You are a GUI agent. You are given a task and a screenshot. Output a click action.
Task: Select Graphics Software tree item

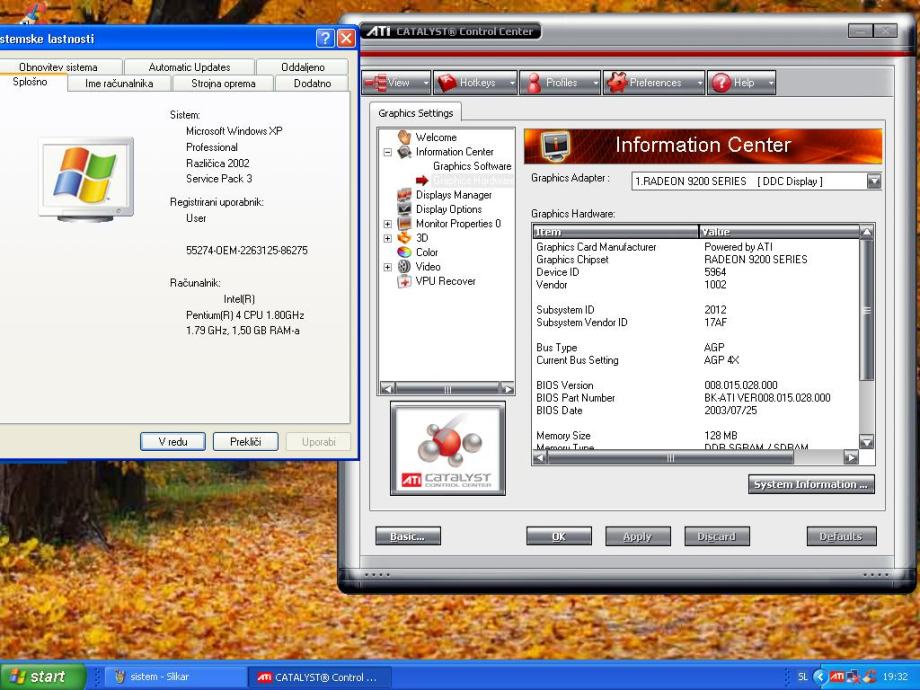[472, 166]
